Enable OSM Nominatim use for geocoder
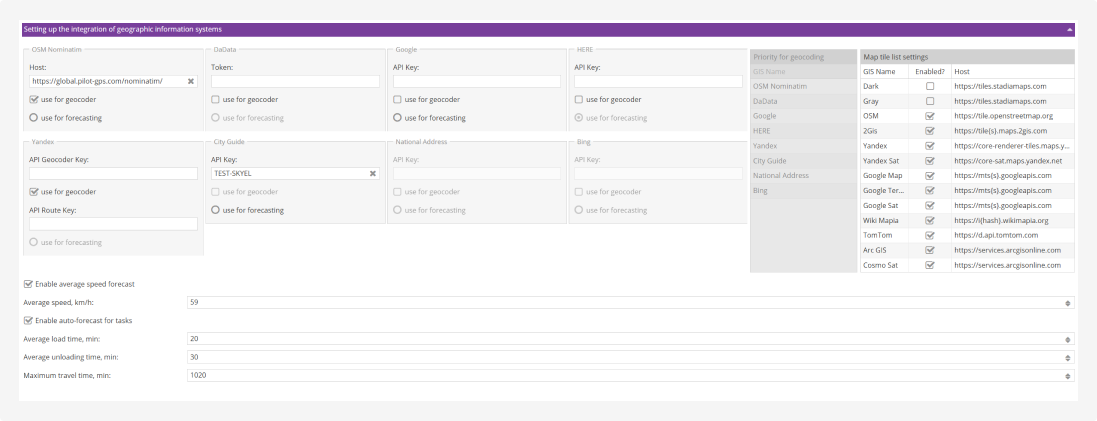 coord(34,100)
